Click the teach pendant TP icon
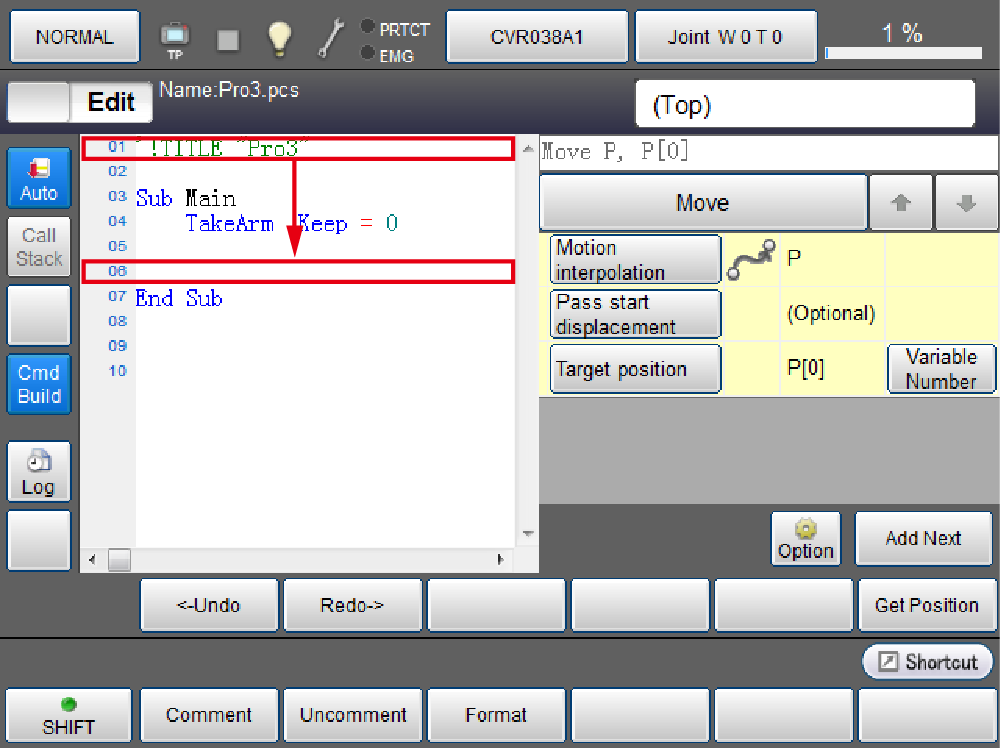 [175, 39]
